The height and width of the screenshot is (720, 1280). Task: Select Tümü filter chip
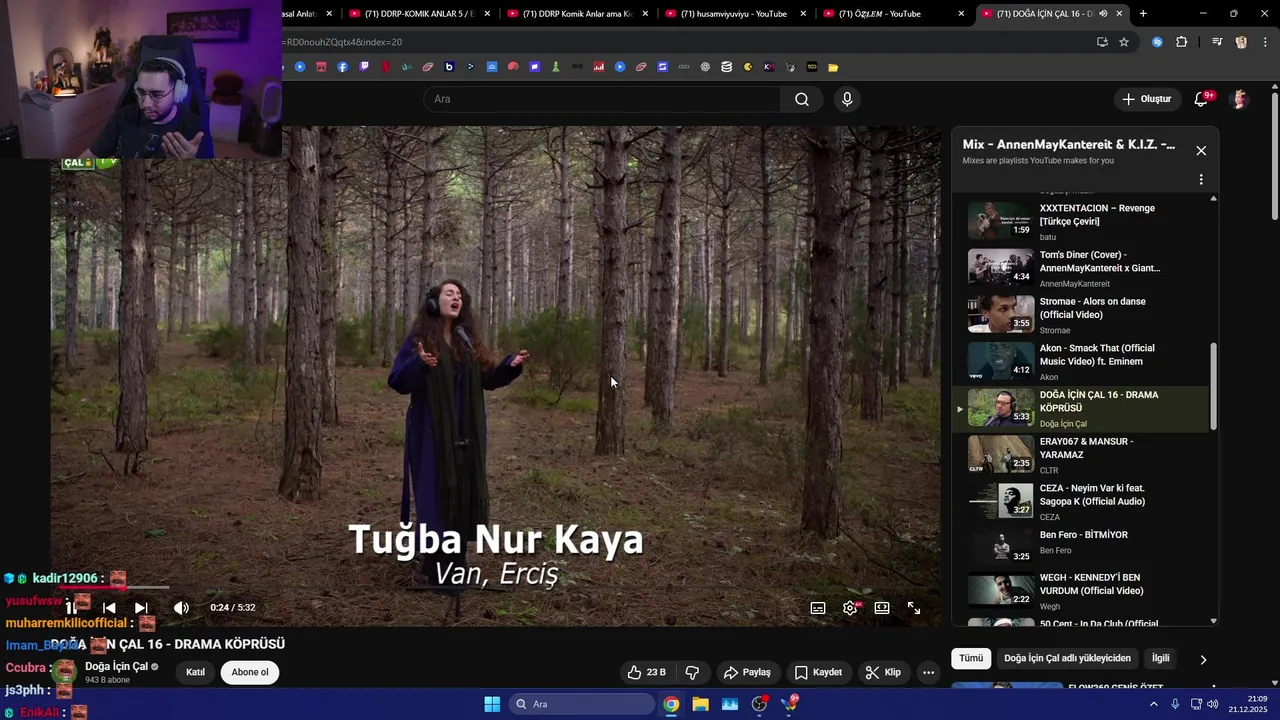click(971, 658)
